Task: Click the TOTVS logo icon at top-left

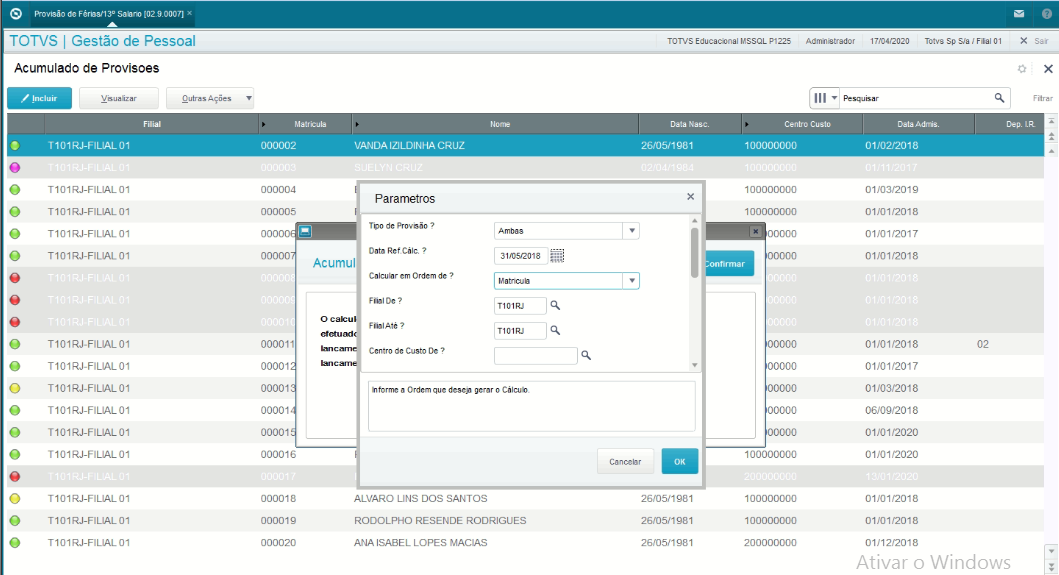Action: (16, 14)
